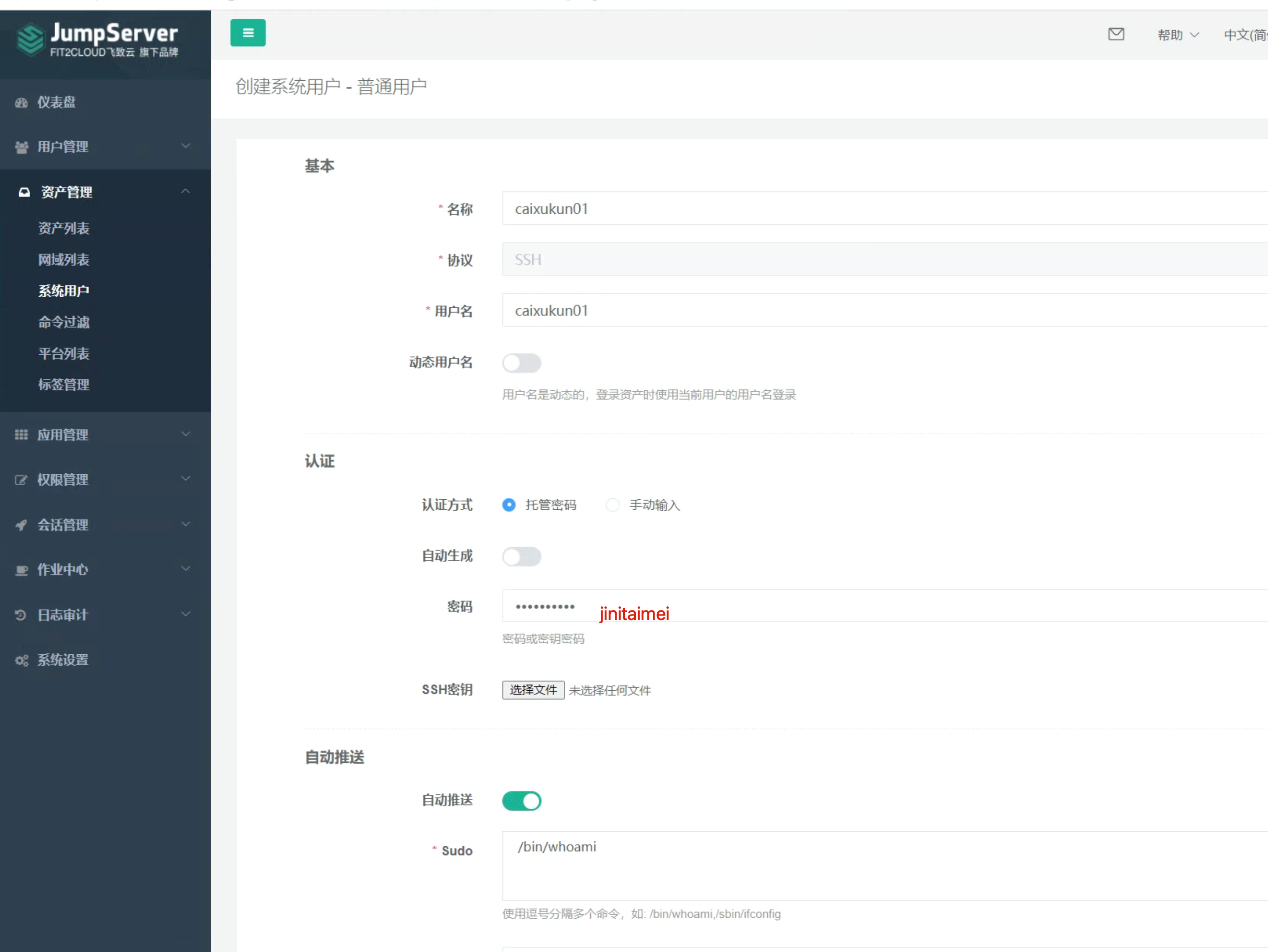This screenshot has width=1268, height=952.
Task: Click the 系统设置 gears icon
Action: (21, 660)
